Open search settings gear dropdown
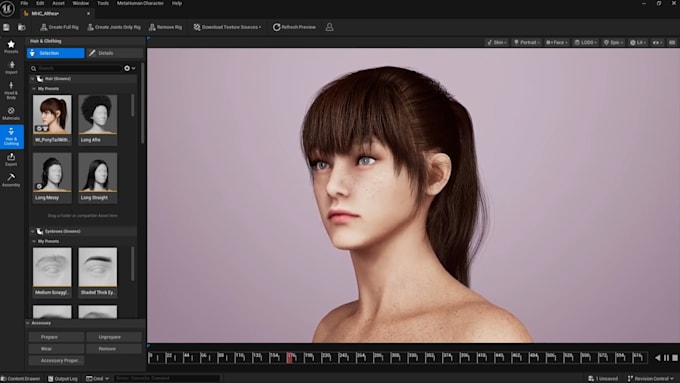This screenshot has width=680, height=383. (x=130, y=68)
